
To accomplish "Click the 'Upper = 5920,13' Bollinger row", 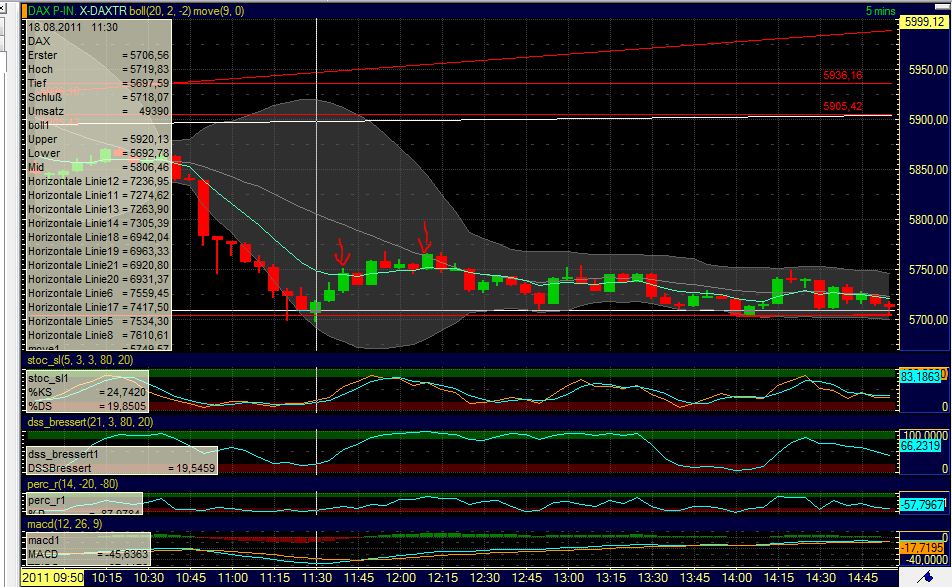I will click(98, 139).
